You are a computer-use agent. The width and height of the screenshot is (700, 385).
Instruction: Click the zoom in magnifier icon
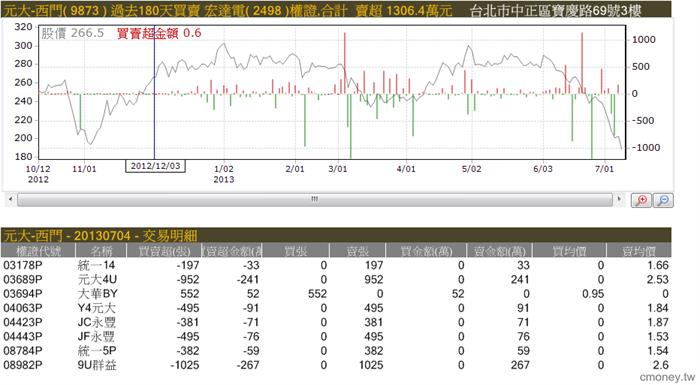click(x=642, y=200)
